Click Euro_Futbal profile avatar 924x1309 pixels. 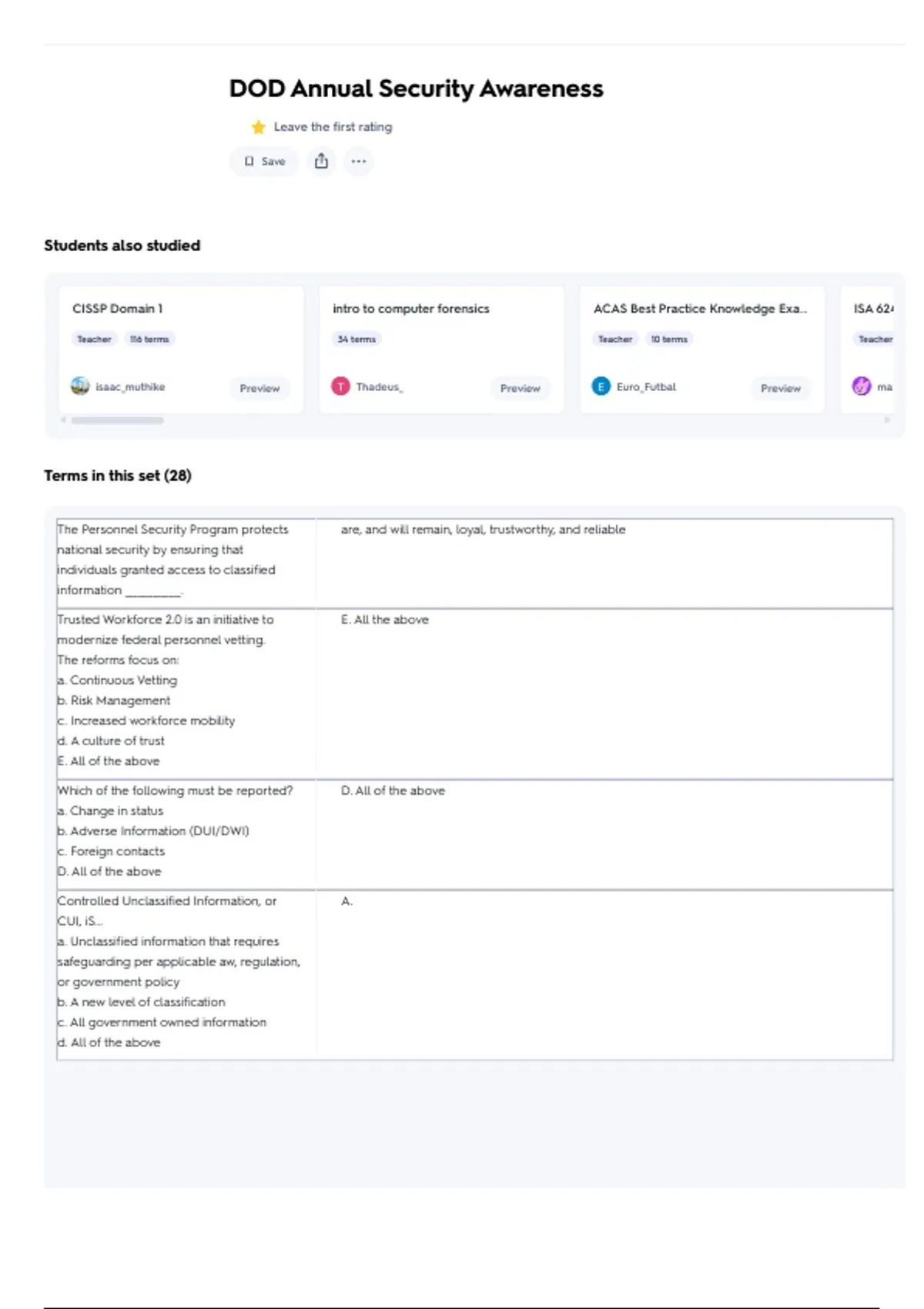click(x=601, y=386)
